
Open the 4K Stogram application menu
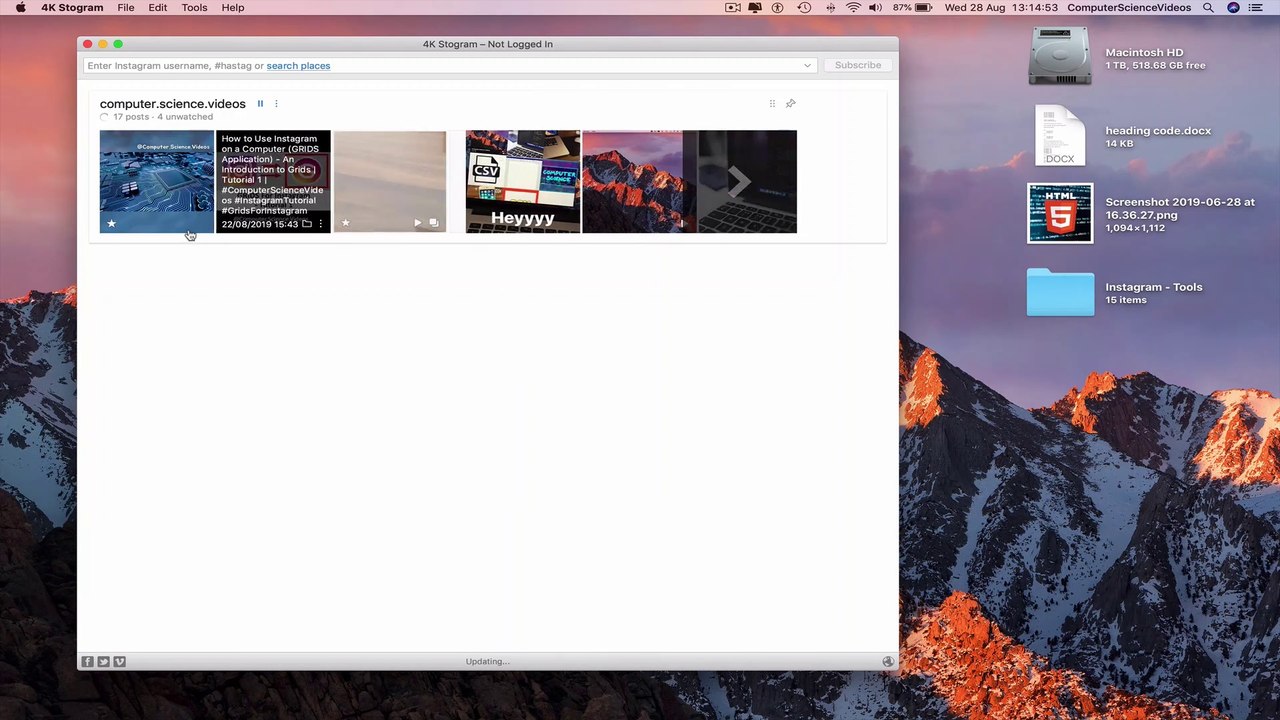click(x=72, y=7)
